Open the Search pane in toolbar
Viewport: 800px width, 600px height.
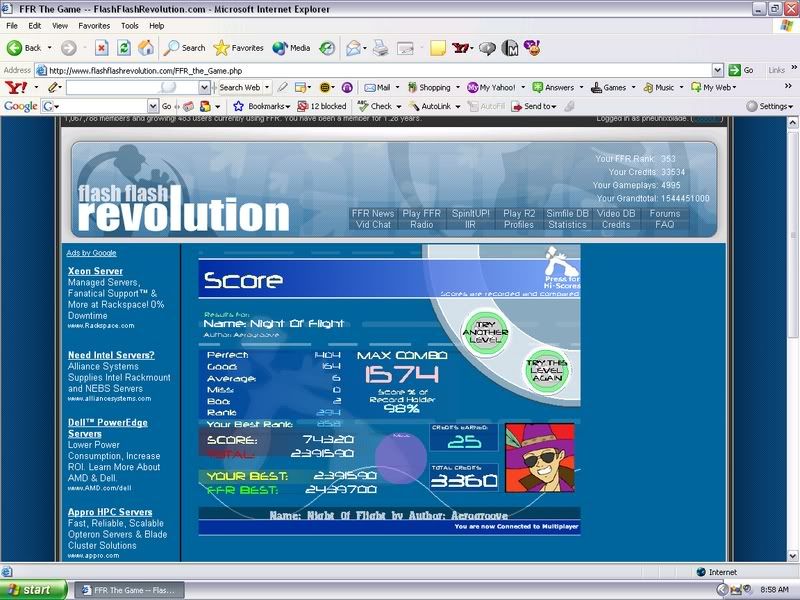[185, 47]
